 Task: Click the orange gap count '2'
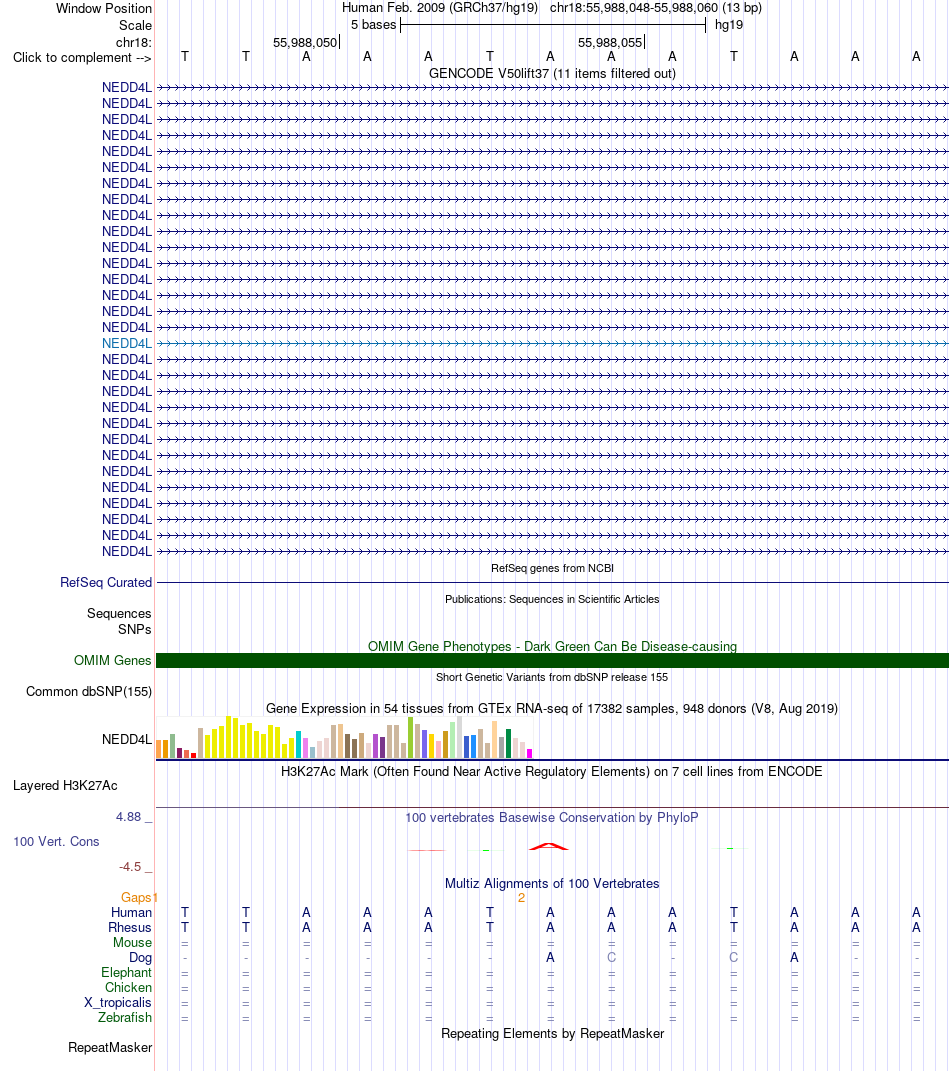pyautogui.click(x=521, y=898)
